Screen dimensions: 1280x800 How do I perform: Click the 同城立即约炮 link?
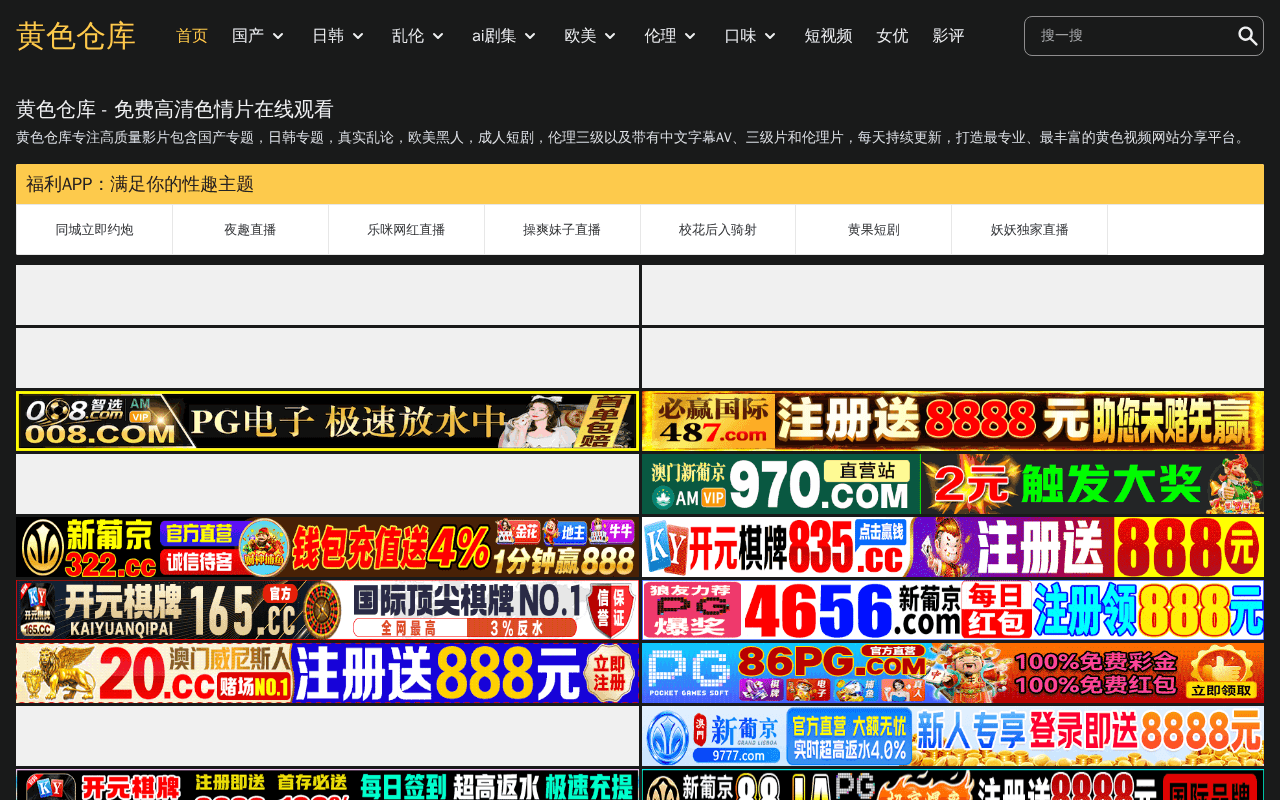[94, 230]
